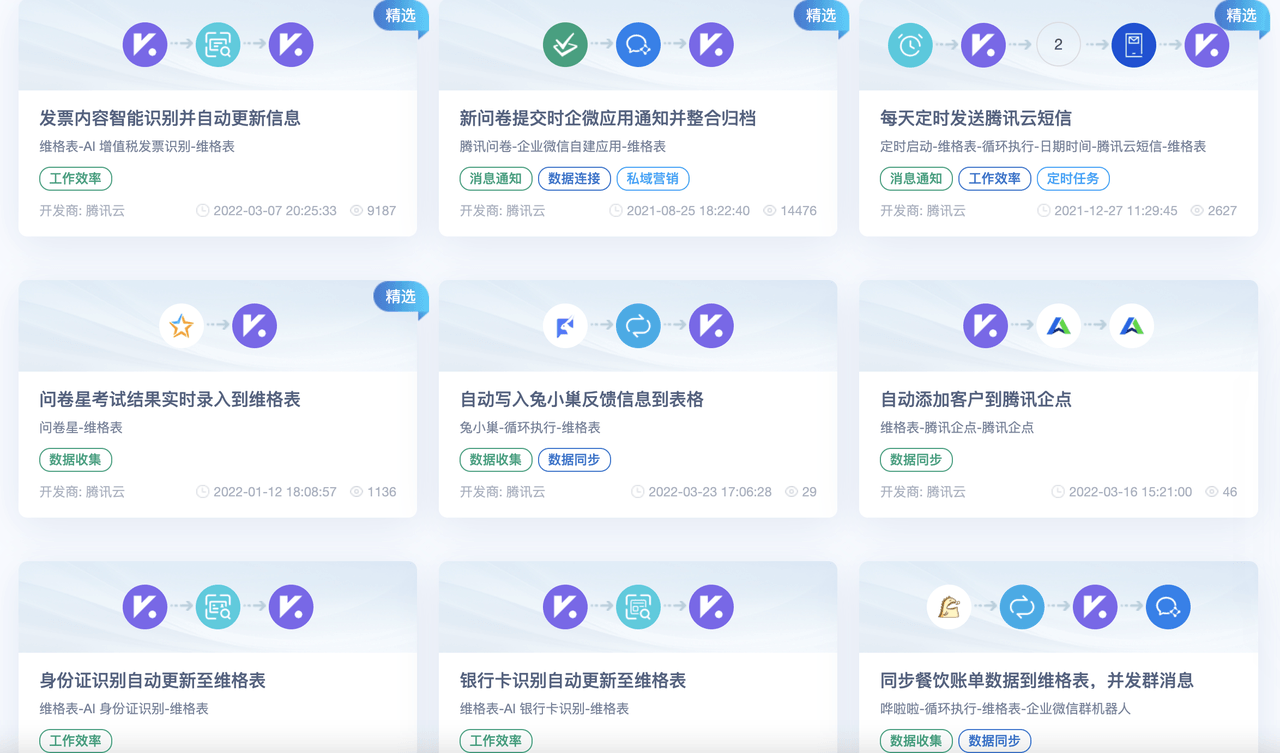Click the AI recognition icon in 银行卡识别 card

(638, 607)
